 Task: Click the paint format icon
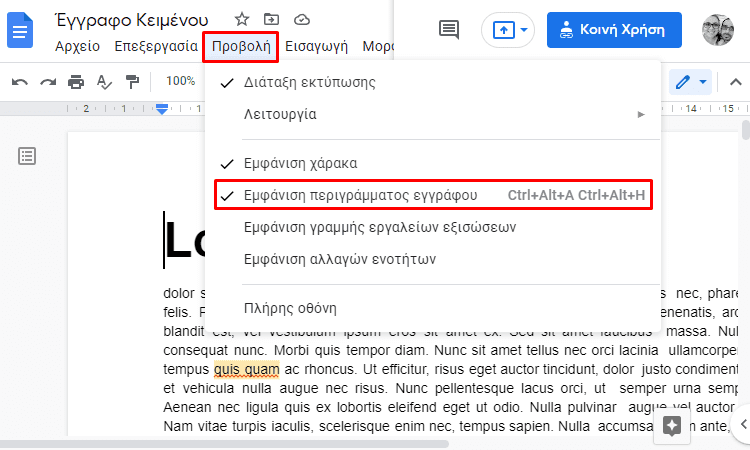[x=132, y=82]
